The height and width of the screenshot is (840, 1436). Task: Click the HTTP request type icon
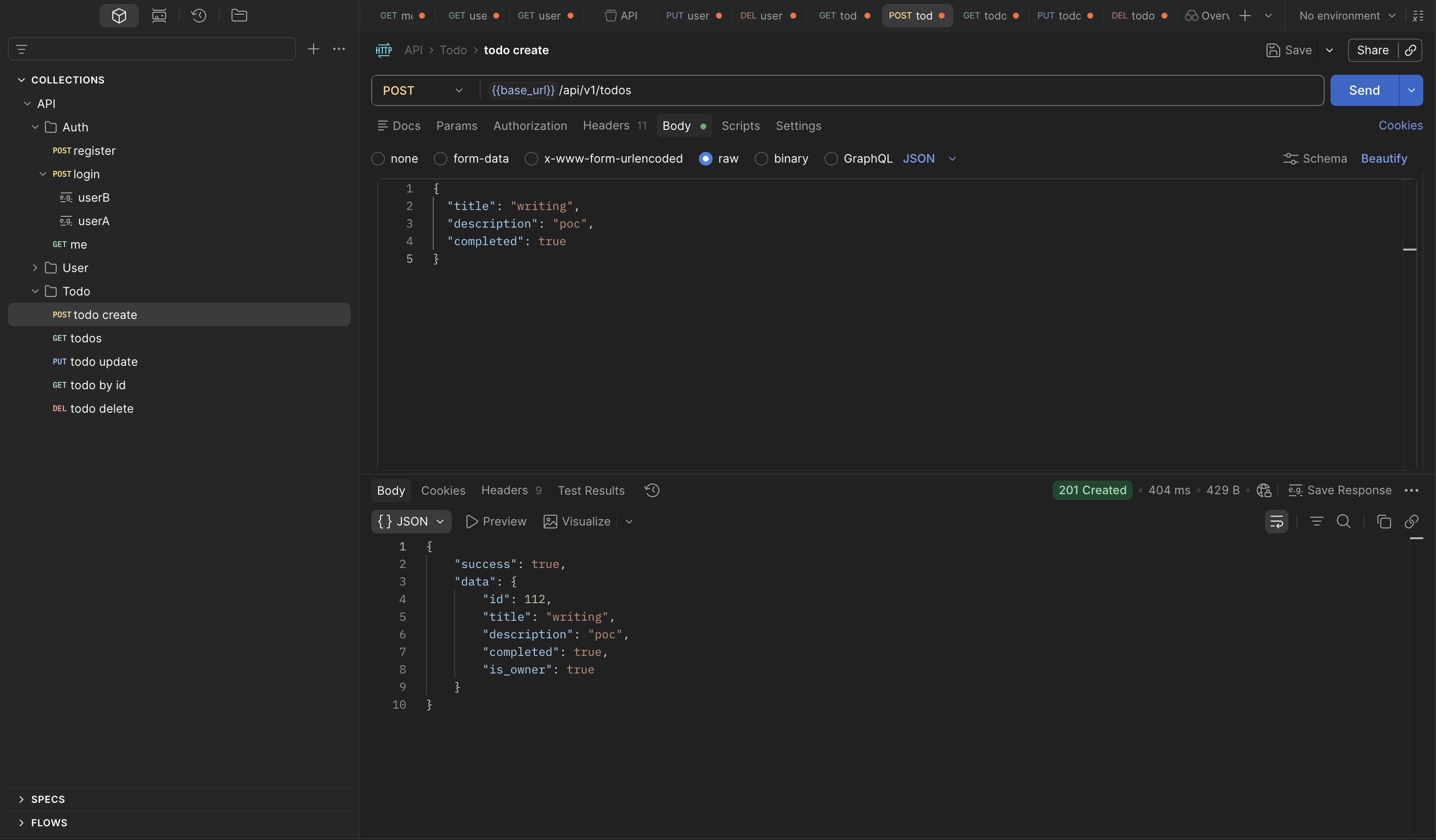(384, 50)
